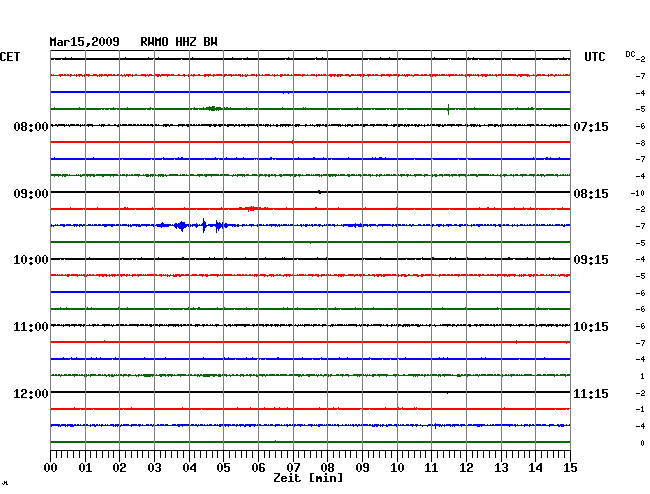Click the UTC timezone label

(x=594, y=57)
